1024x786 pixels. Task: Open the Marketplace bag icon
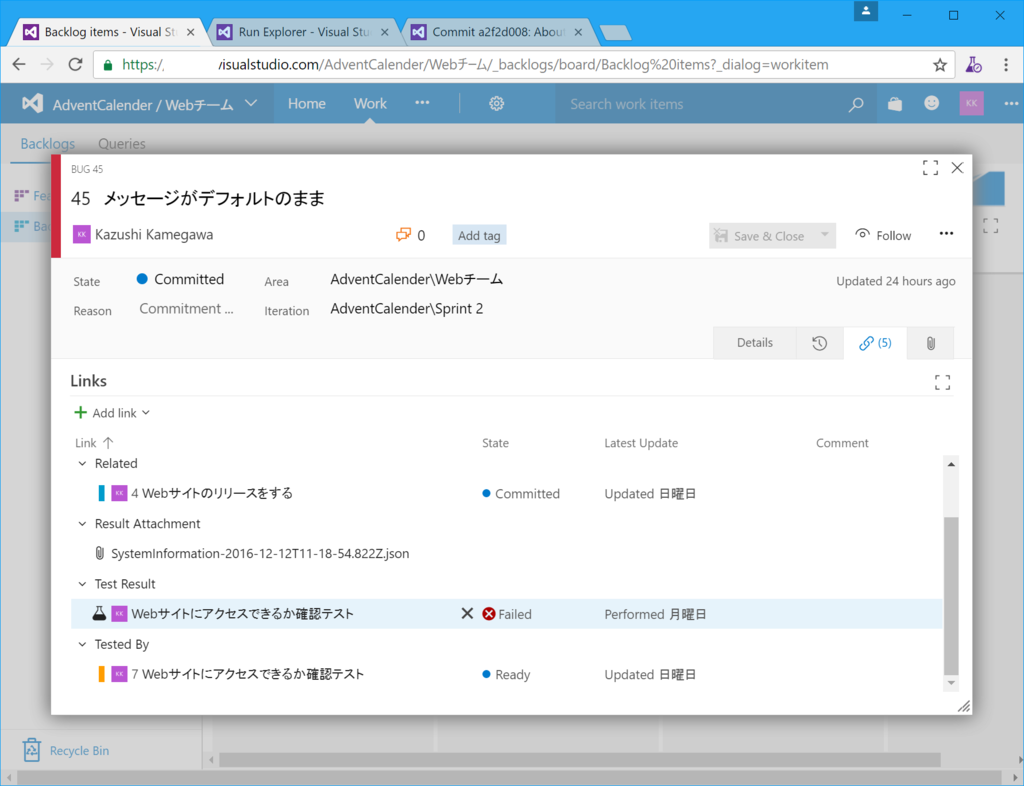pos(894,103)
